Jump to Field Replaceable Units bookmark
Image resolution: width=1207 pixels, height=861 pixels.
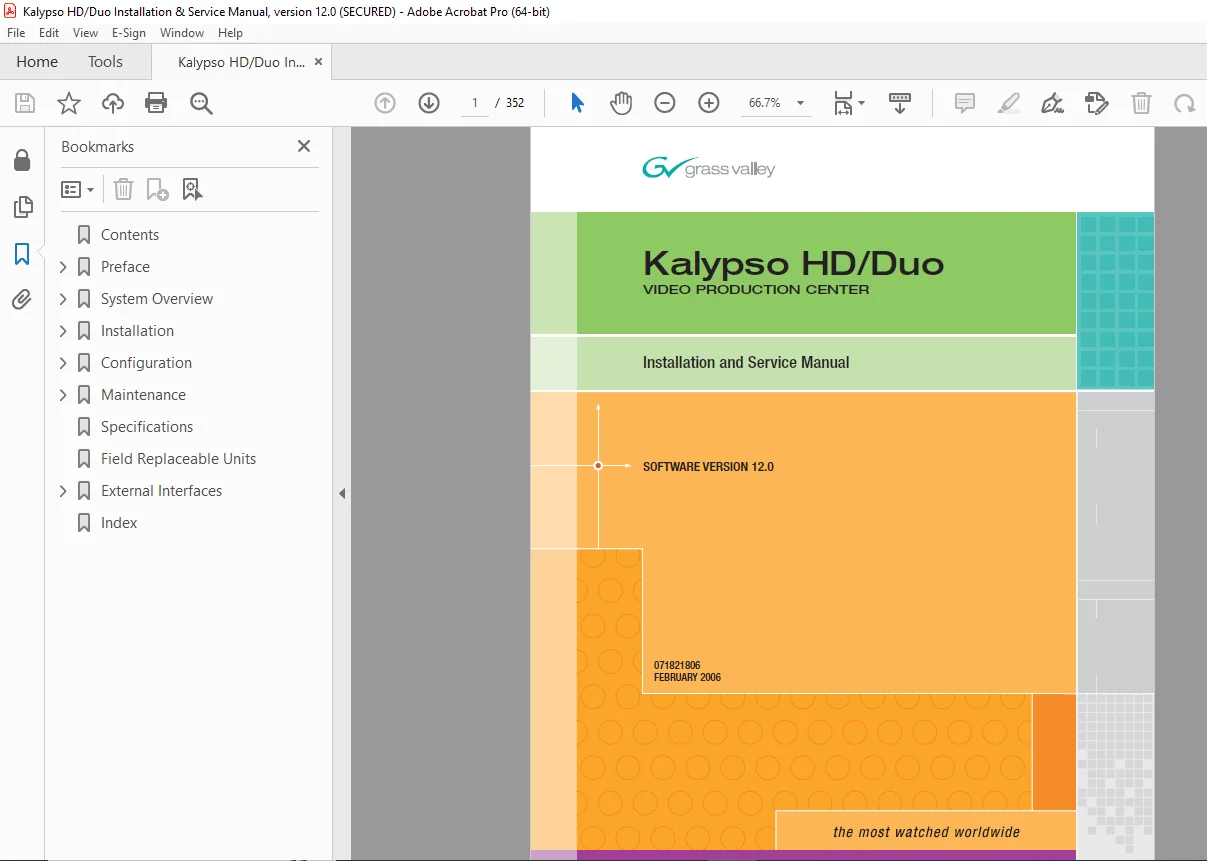[178, 459]
